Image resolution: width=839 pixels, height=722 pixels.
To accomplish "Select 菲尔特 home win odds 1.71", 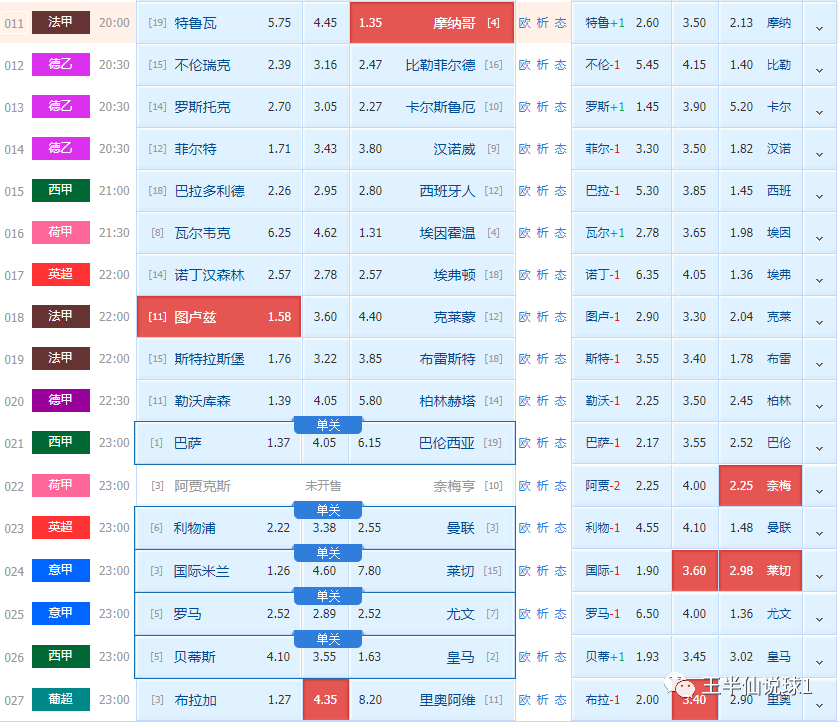I will click(x=219, y=149).
